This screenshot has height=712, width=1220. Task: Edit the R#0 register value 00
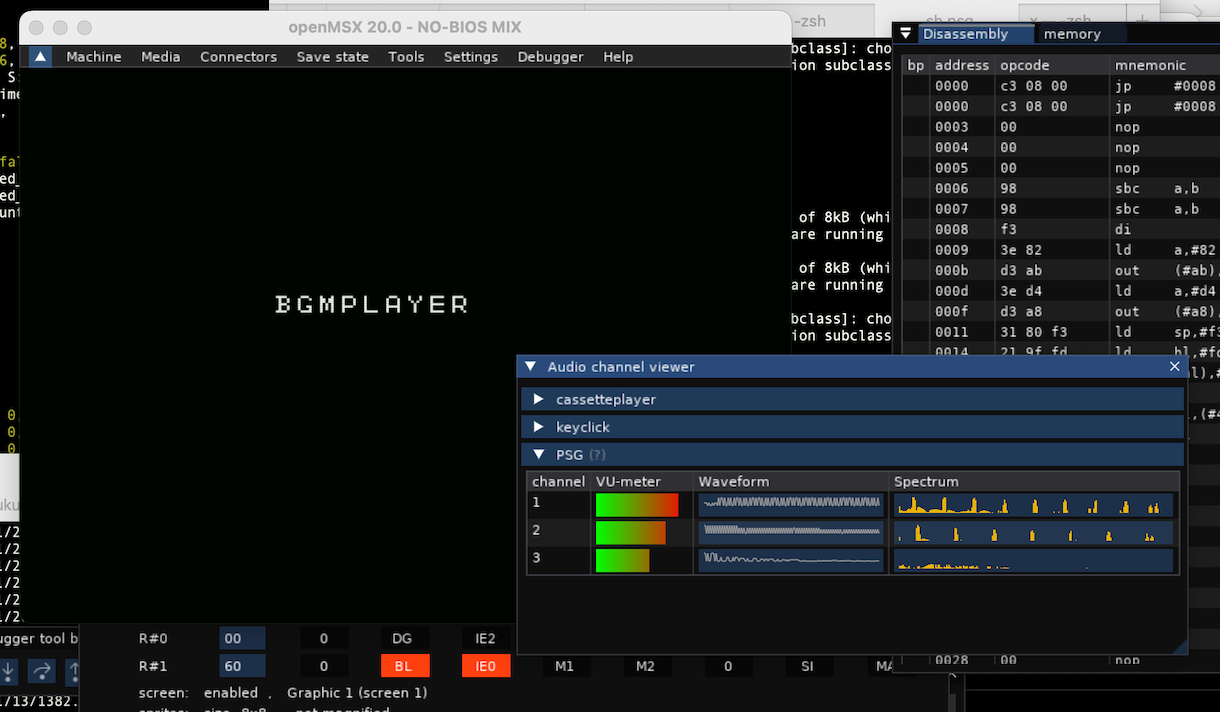(x=242, y=638)
